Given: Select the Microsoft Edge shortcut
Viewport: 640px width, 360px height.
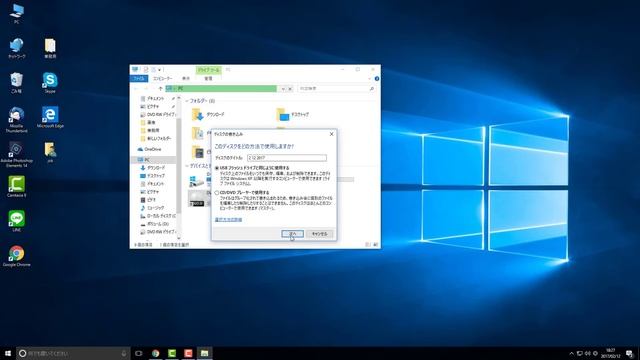Looking at the screenshot, I should pyautogui.click(x=50, y=117).
